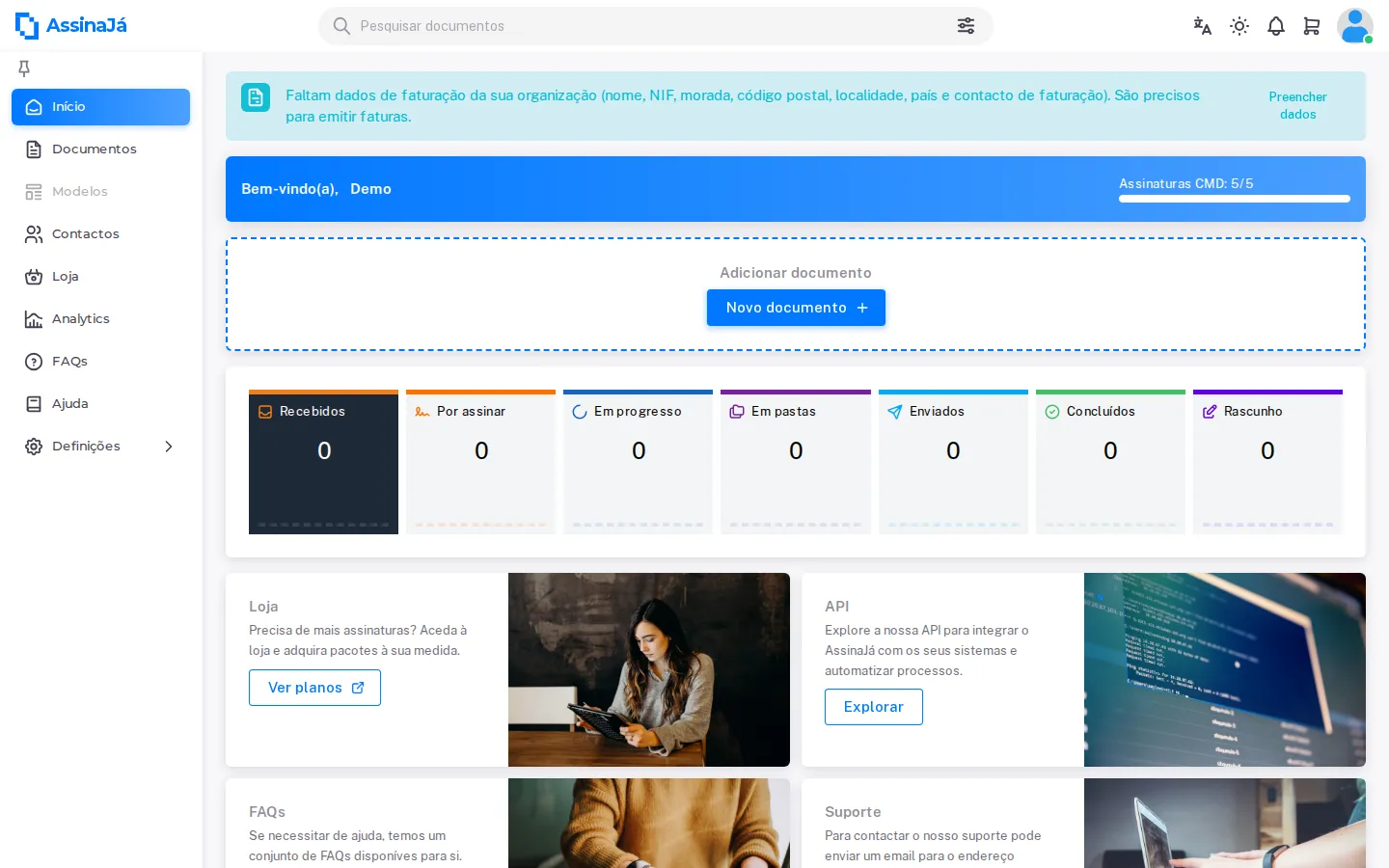The height and width of the screenshot is (868, 1389).
Task: Click the Definições gear icon
Action: click(x=34, y=447)
